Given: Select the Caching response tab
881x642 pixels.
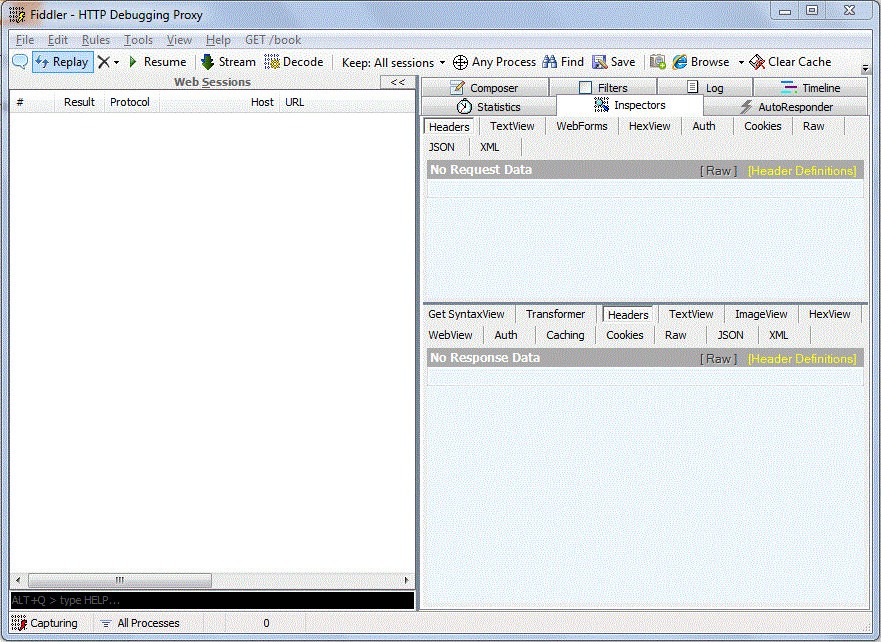Looking at the screenshot, I should point(565,335).
